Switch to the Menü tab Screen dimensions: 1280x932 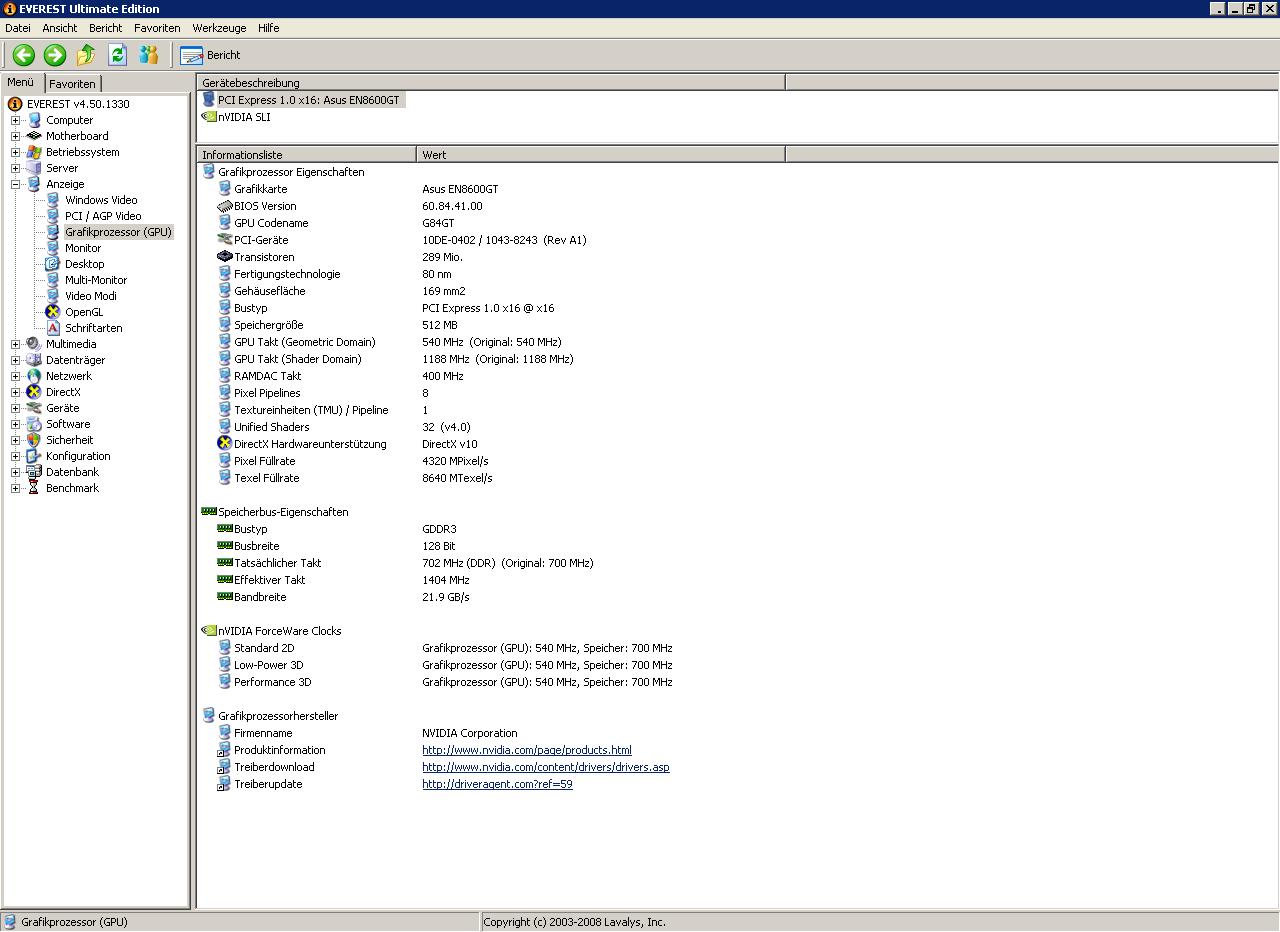pyautogui.click(x=21, y=83)
